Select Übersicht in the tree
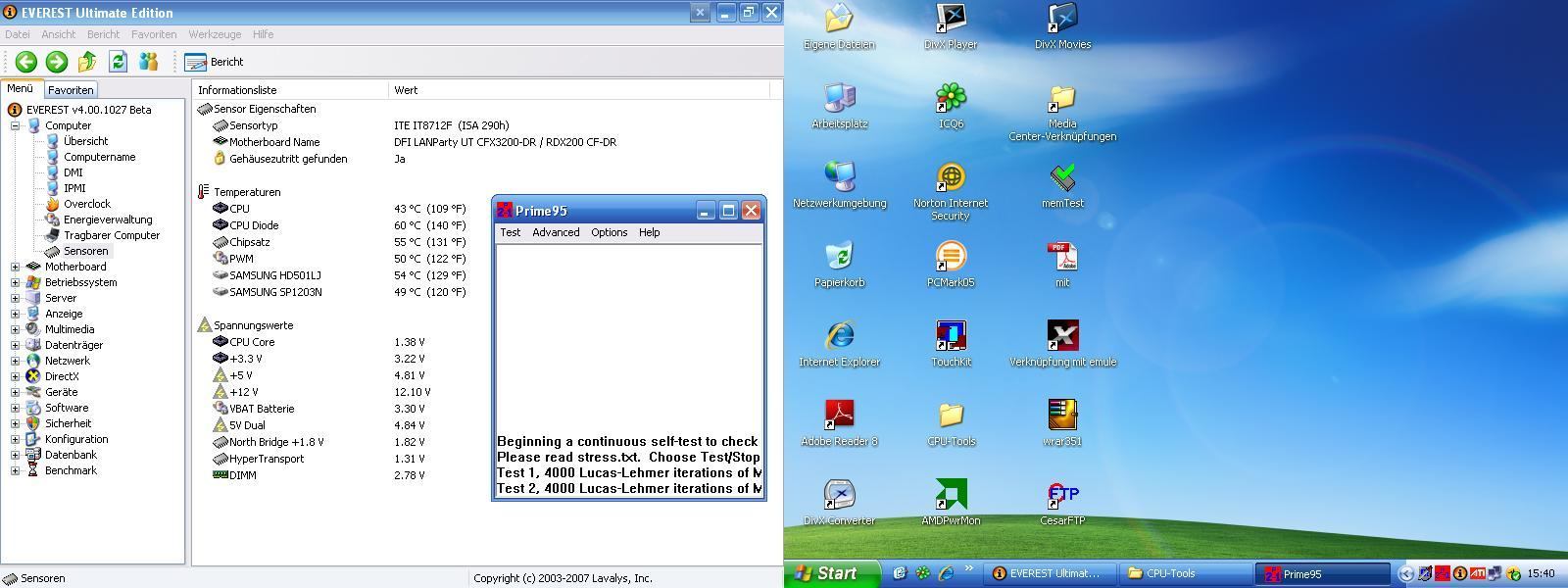The height and width of the screenshot is (588, 1568). 85,141
